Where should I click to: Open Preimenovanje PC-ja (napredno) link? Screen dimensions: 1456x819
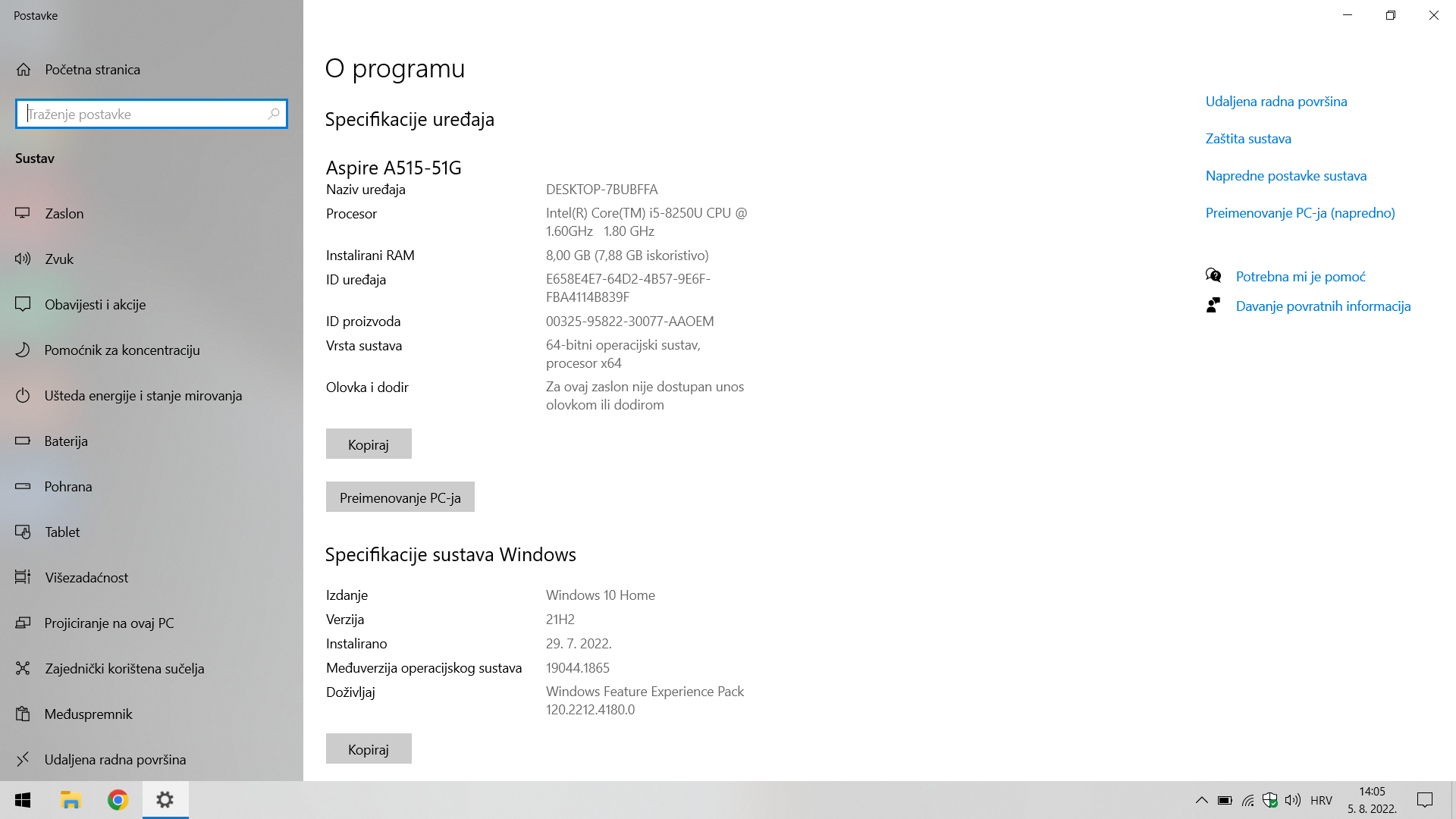(x=1301, y=213)
